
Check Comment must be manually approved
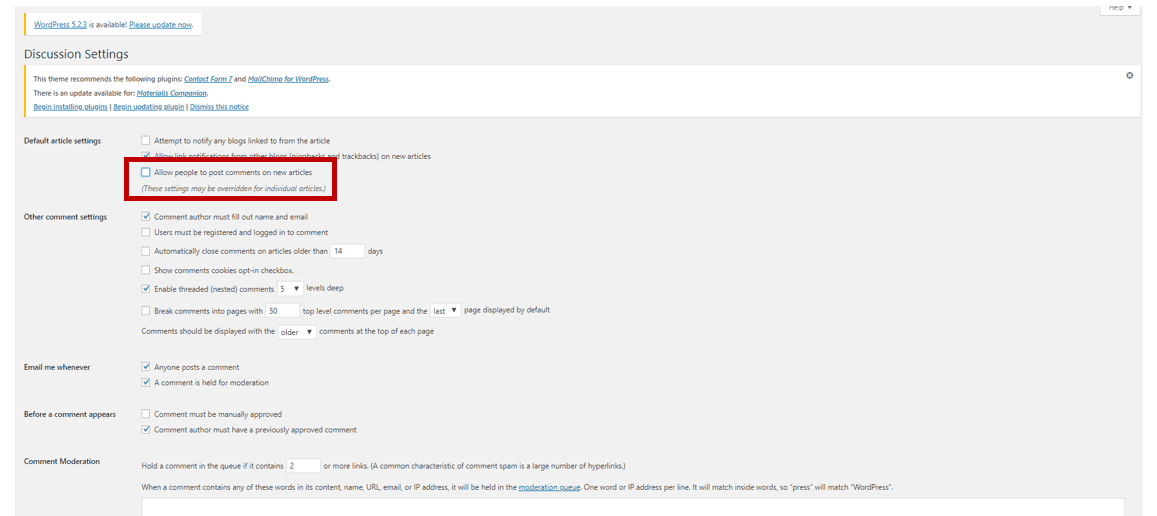(146, 414)
